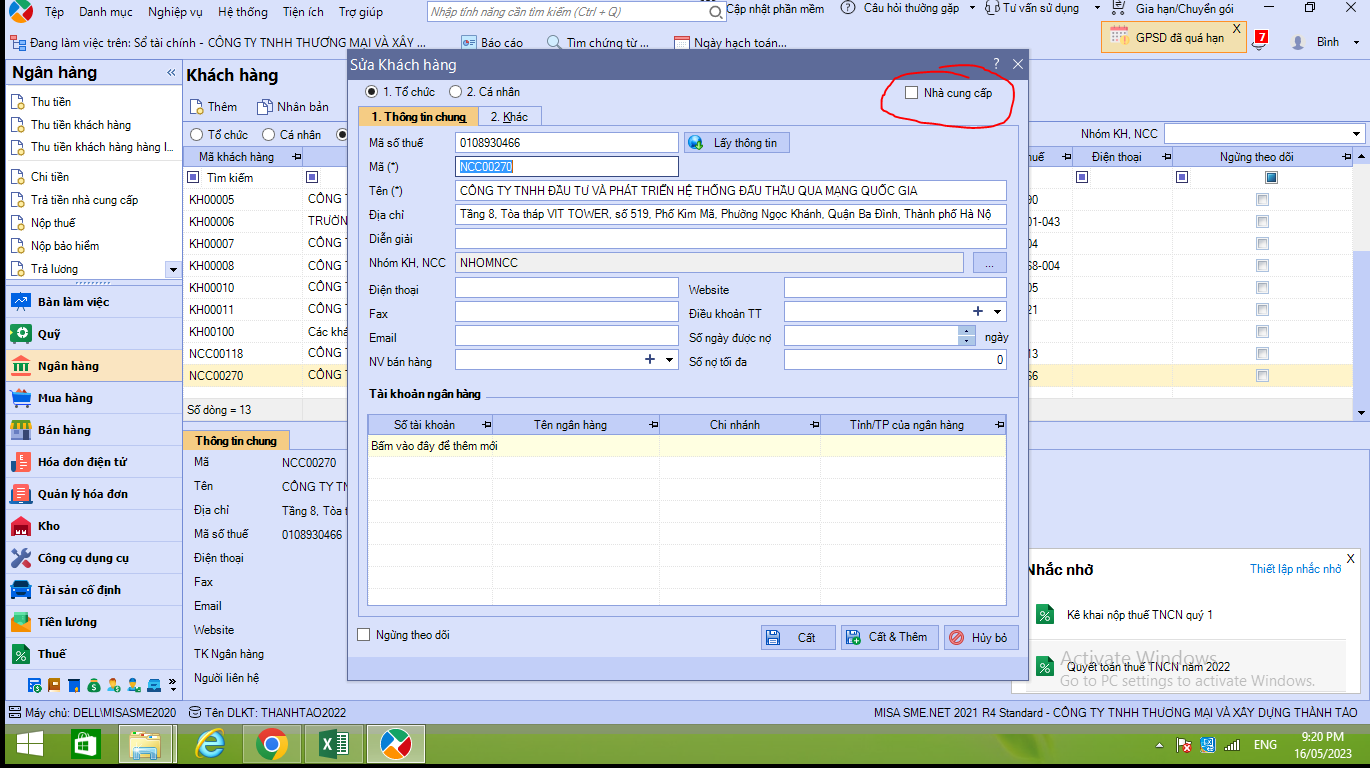
Task: Expand Ngân hàng task list down arrow
Action: coord(172,269)
